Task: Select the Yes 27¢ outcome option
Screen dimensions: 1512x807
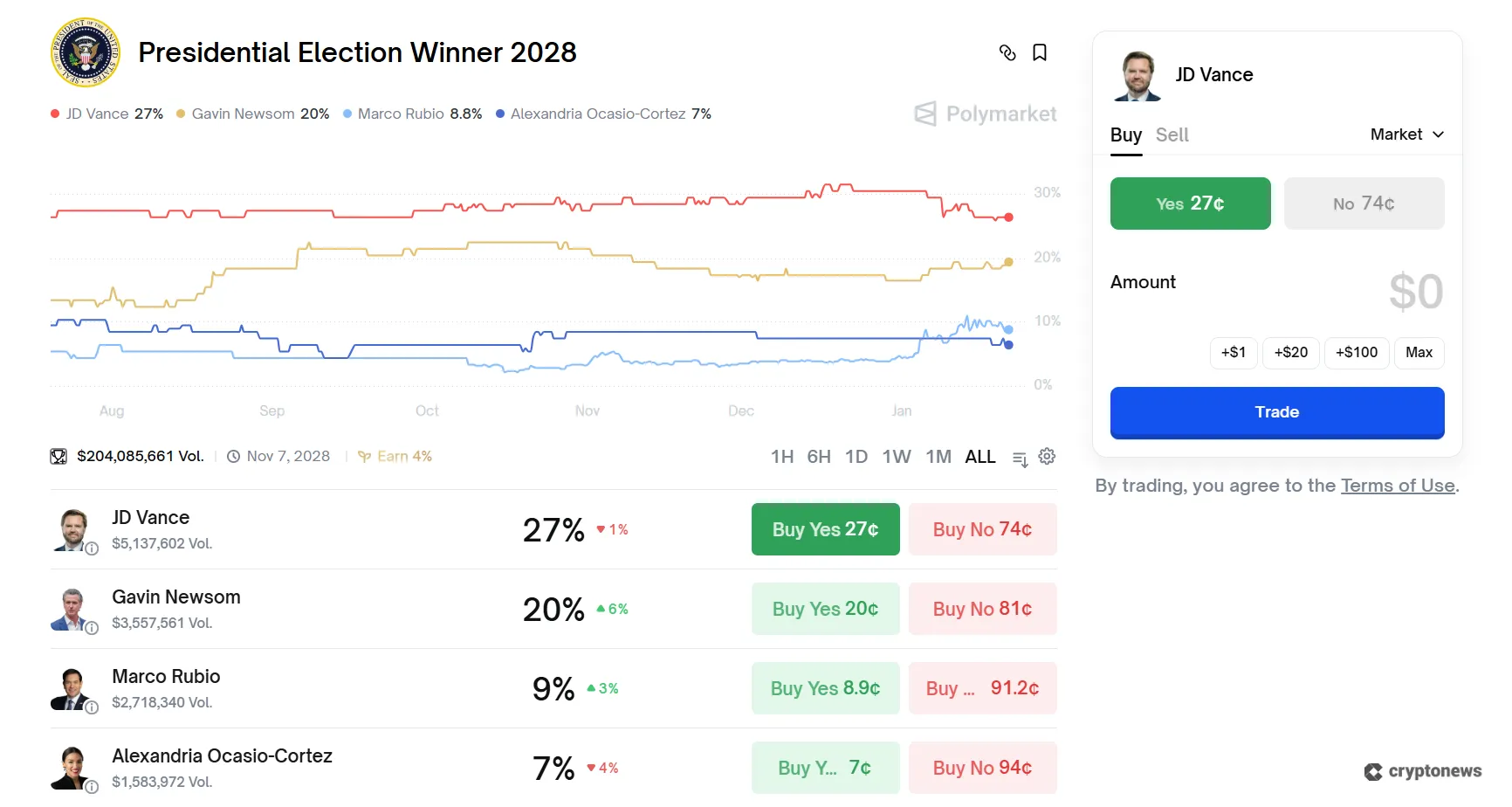Action: 1190,203
